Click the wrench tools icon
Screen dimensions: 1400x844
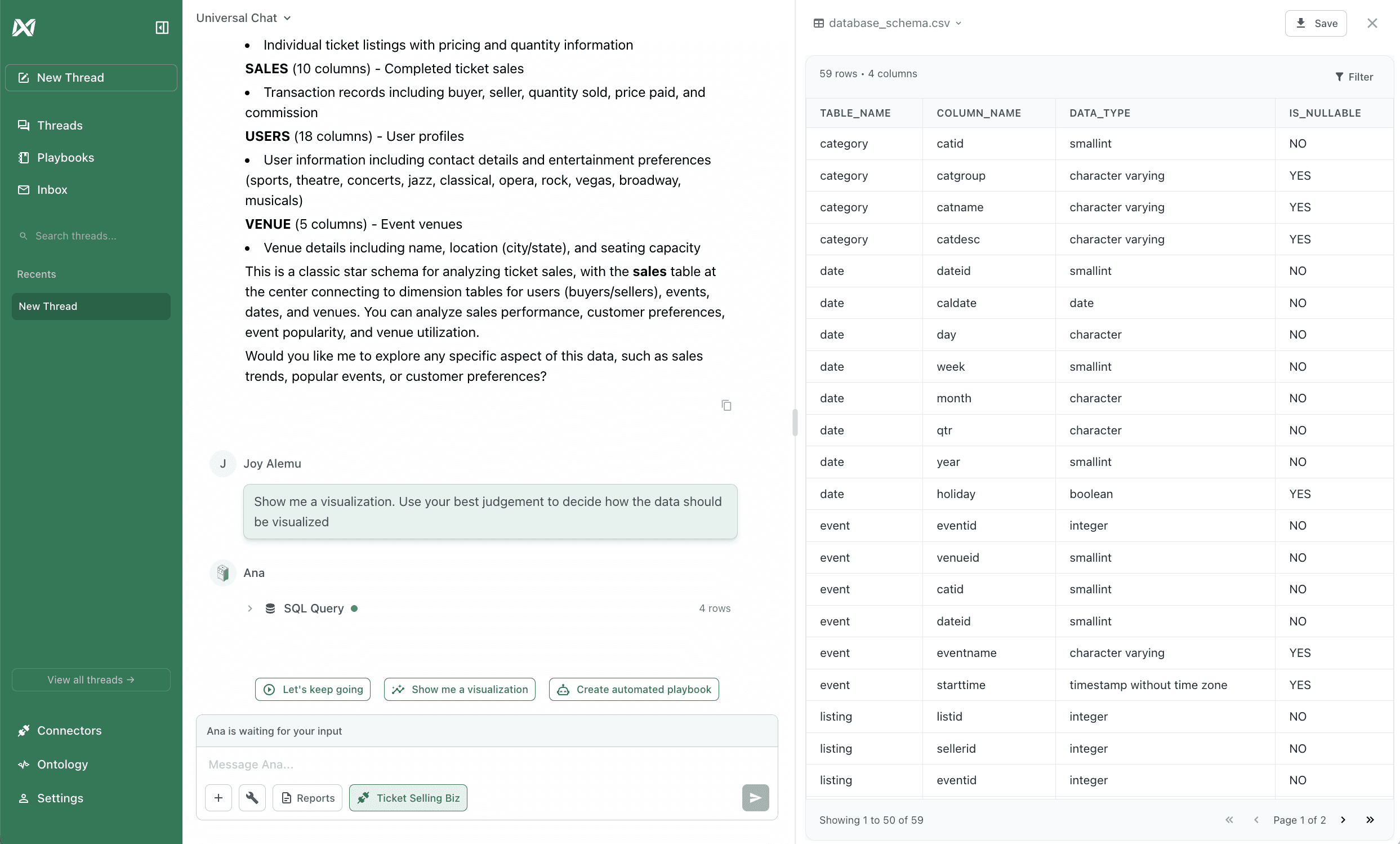(x=252, y=797)
